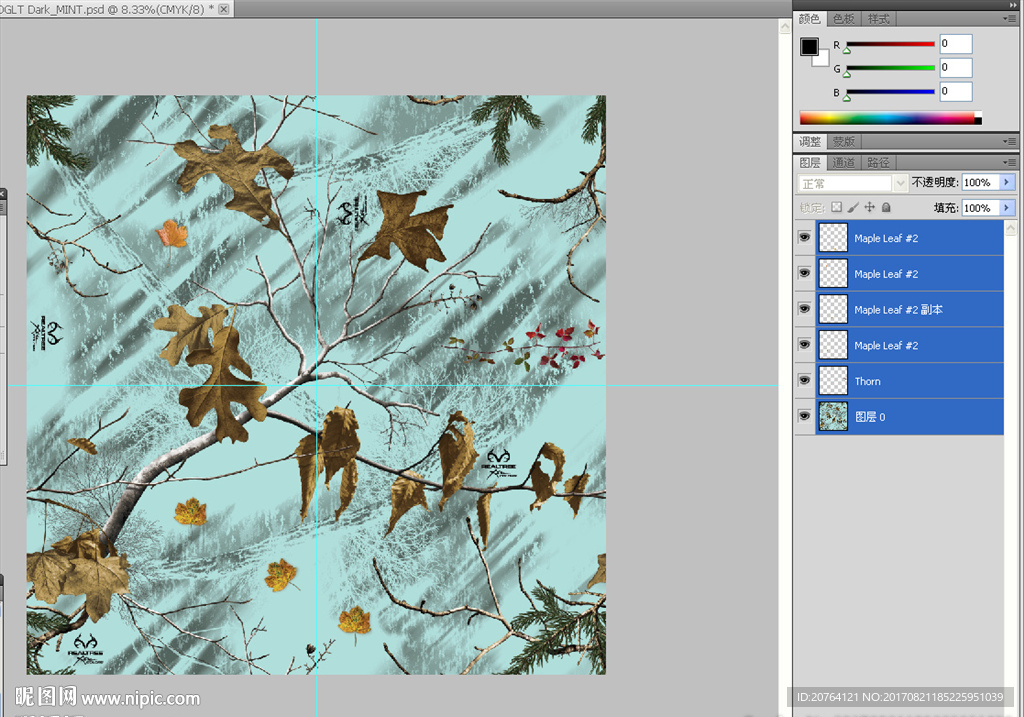Open the 不透明度 opacity slider arrow
Viewport: 1024px width, 717px height.
pos(1006,182)
